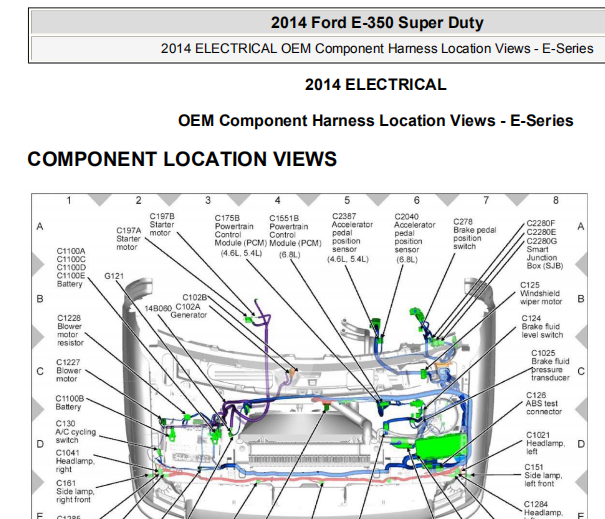Click the 'G121' ground label
Screen dimensions: 605x519
click(114, 276)
